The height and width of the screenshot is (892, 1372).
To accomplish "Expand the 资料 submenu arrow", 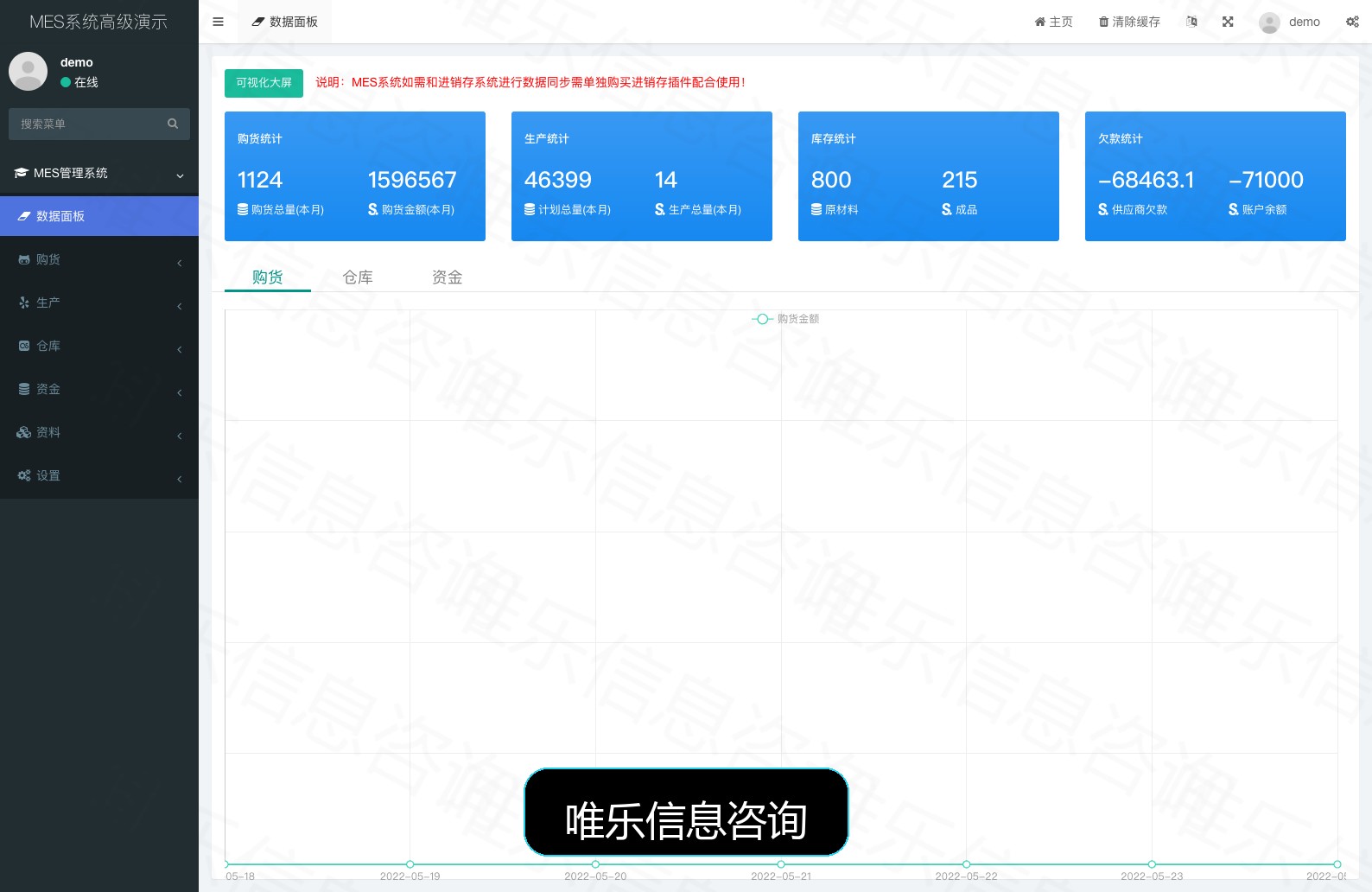I will tap(180, 436).
